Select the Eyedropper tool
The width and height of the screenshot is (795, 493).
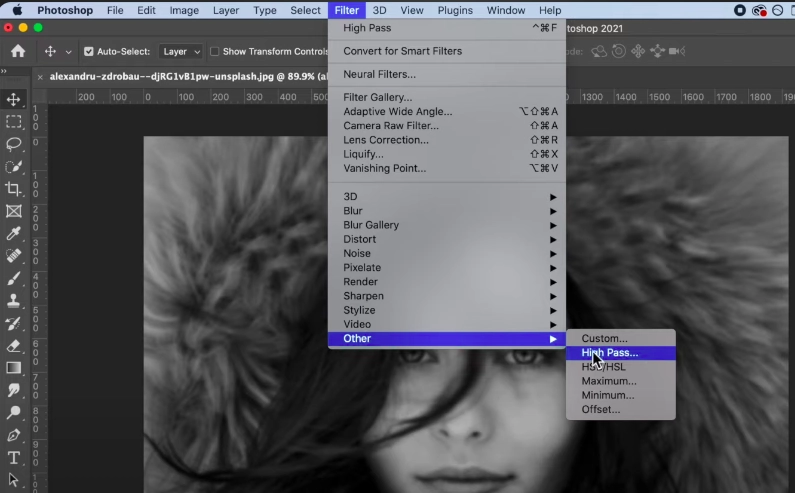[14, 233]
